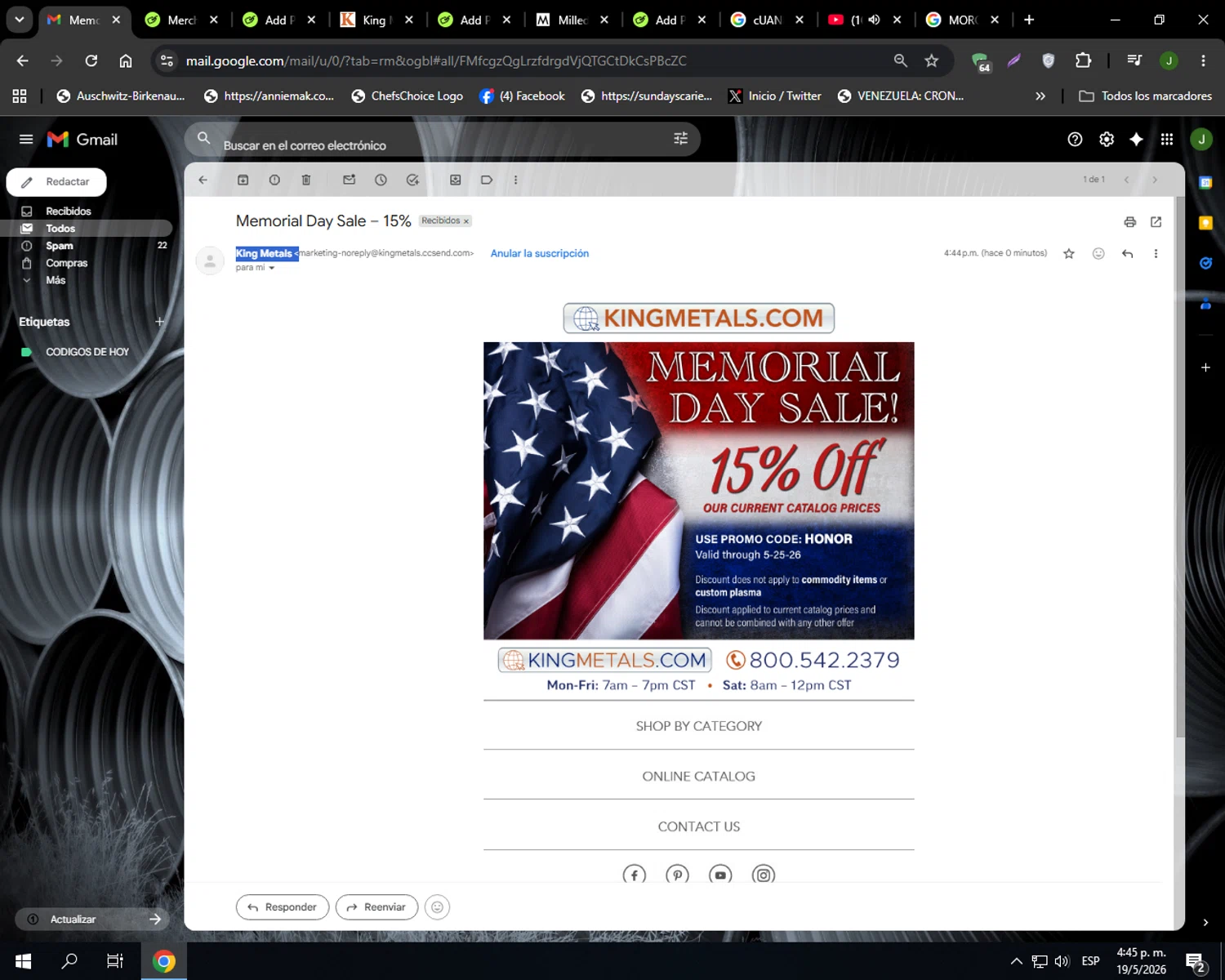Open the CODIGOS DE HOY label
The width and height of the screenshot is (1225, 980).
click(88, 352)
